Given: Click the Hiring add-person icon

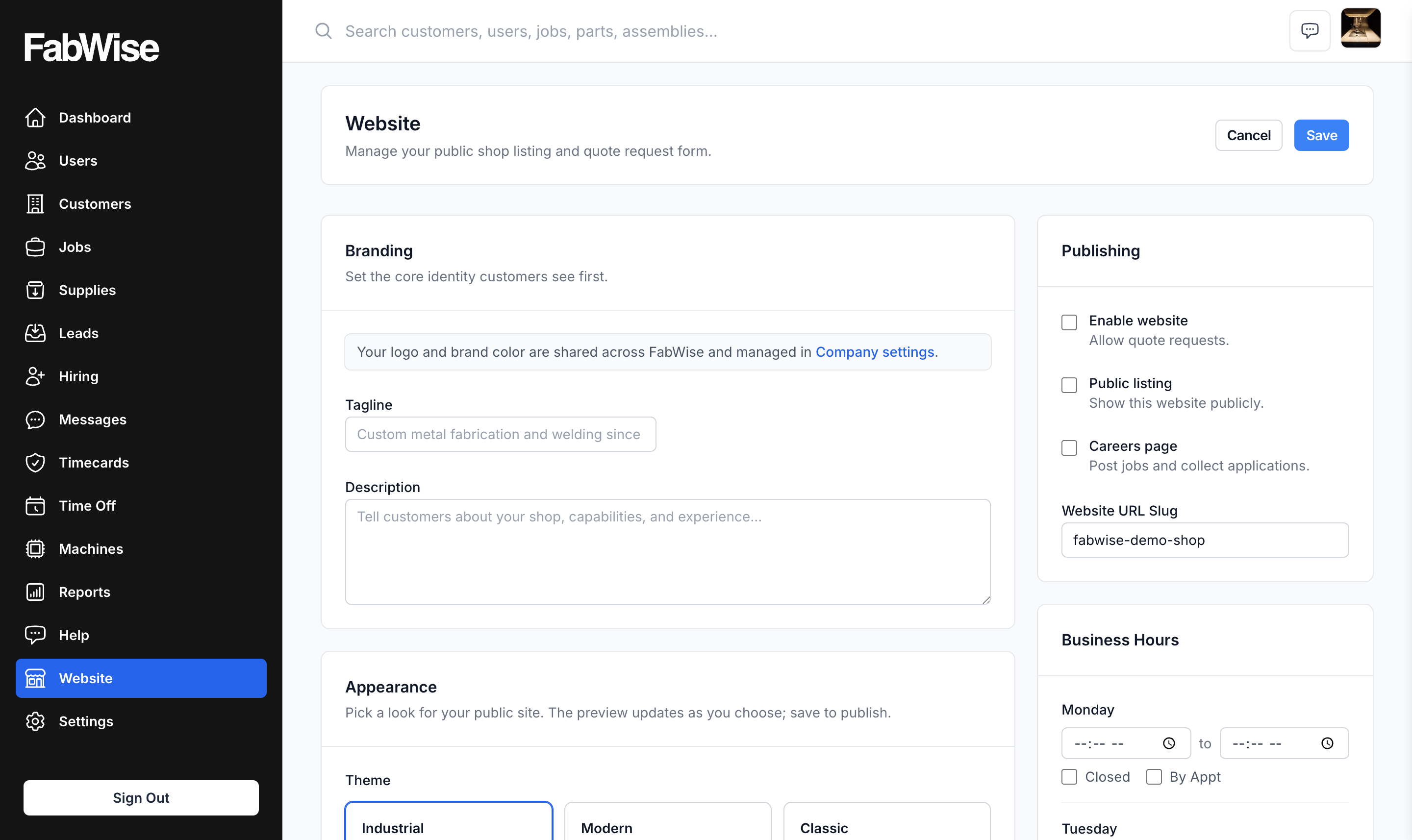Looking at the screenshot, I should click(35, 376).
